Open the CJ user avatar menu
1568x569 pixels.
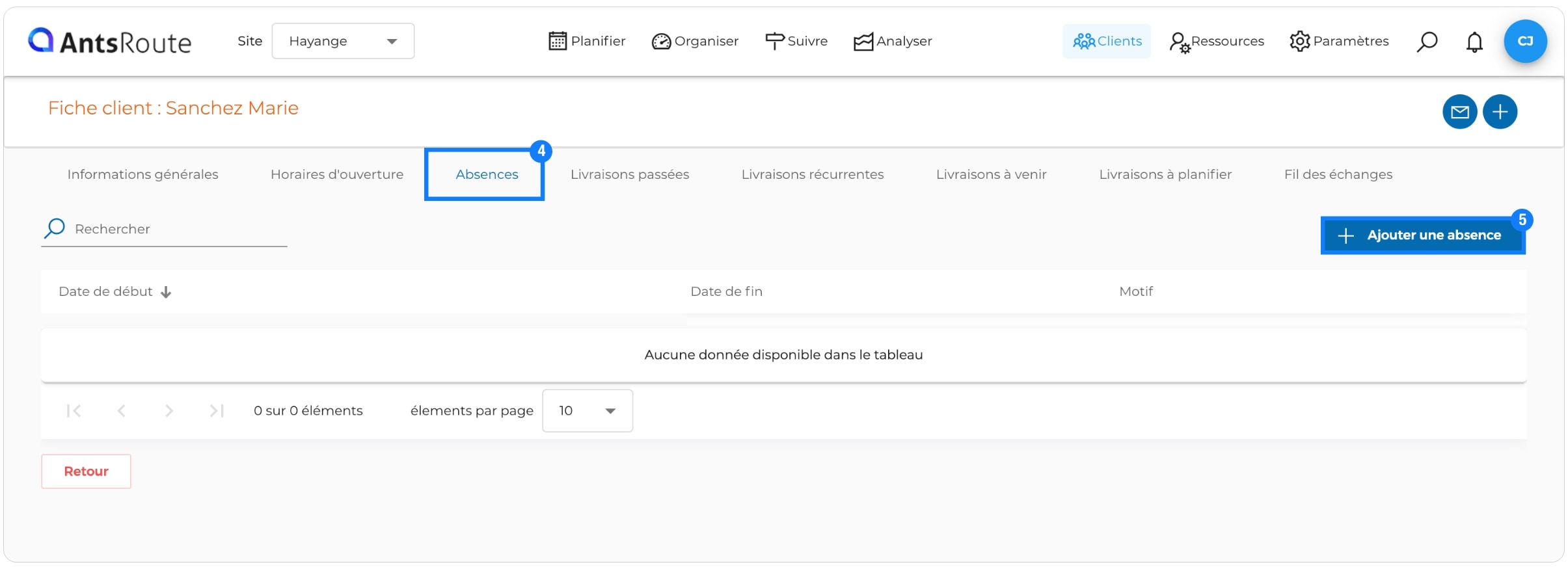coord(1525,41)
